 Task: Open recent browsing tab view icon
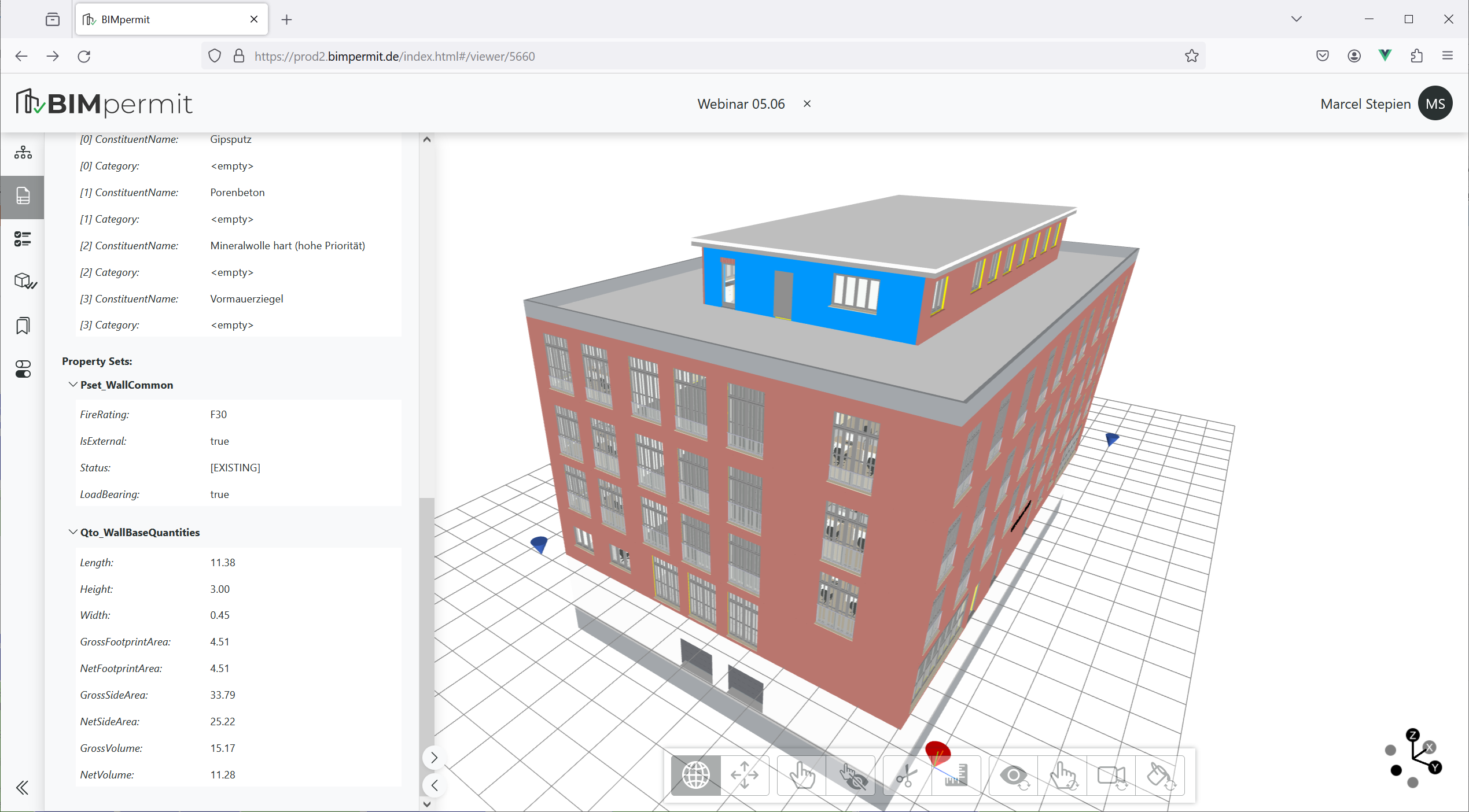(53, 19)
